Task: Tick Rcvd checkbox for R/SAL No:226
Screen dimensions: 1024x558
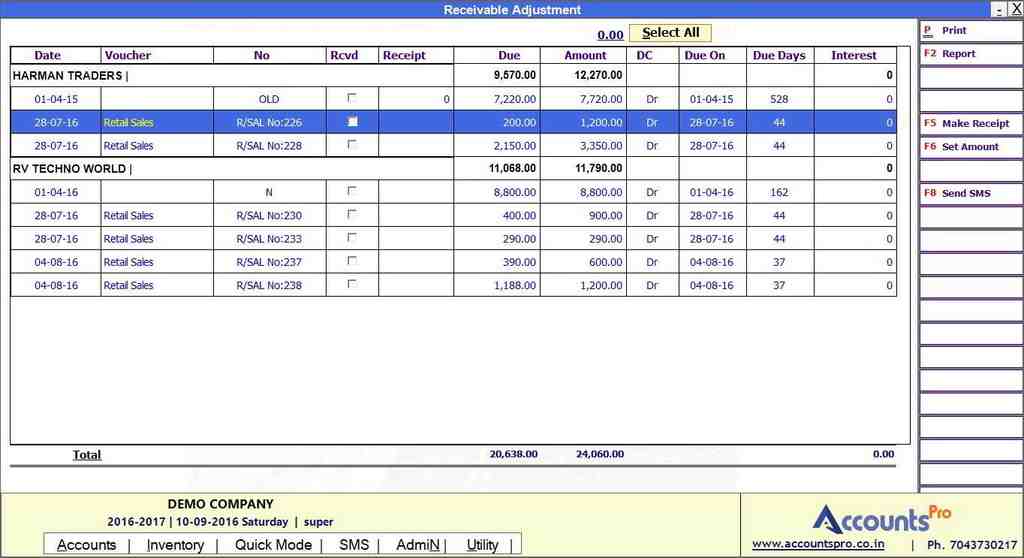Action: (x=352, y=122)
